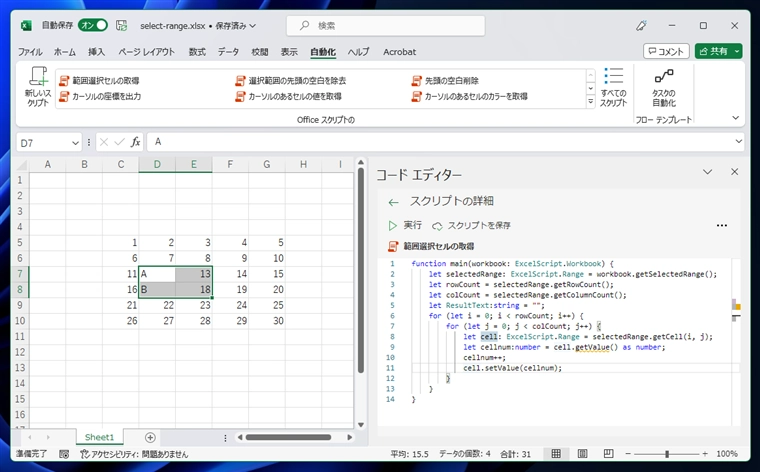Viewport: 760px width, 472px height.
Task: Open the 共有 button dropdown arrow
Action: coord(737,51)
